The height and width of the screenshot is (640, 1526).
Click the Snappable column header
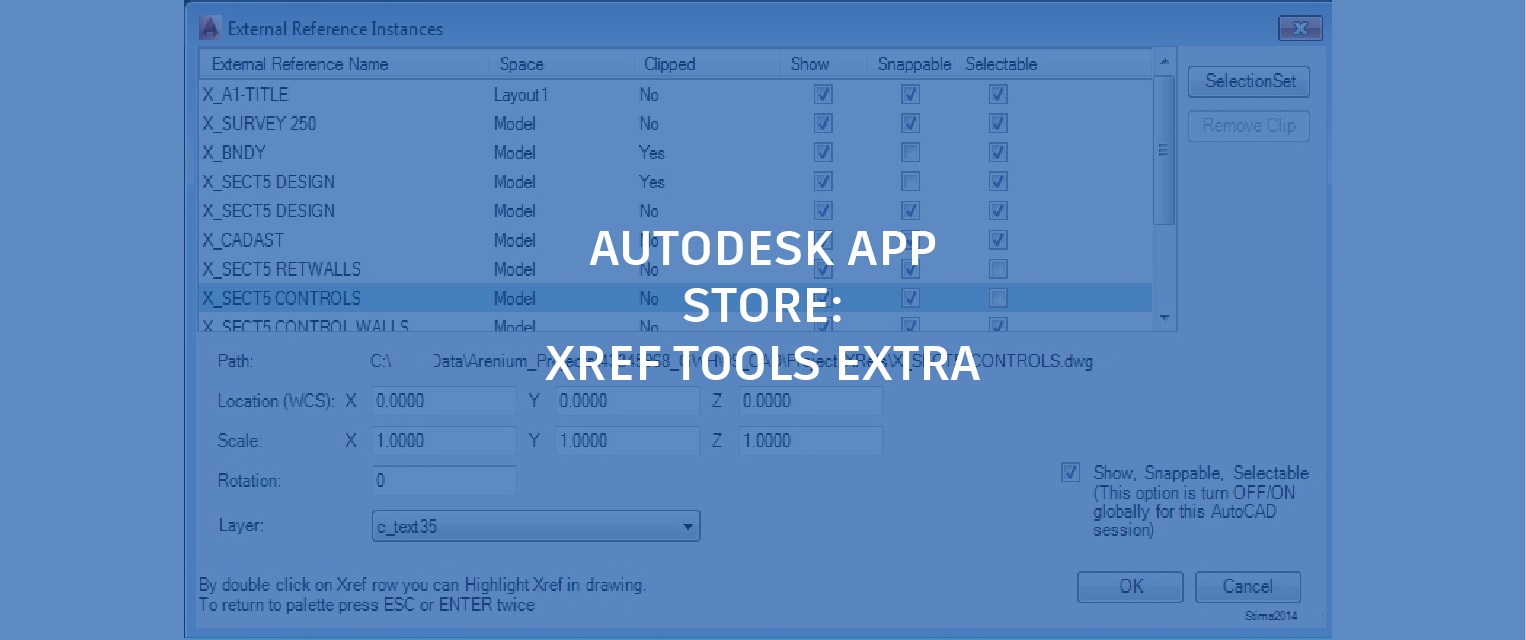(x=913, y=64)
